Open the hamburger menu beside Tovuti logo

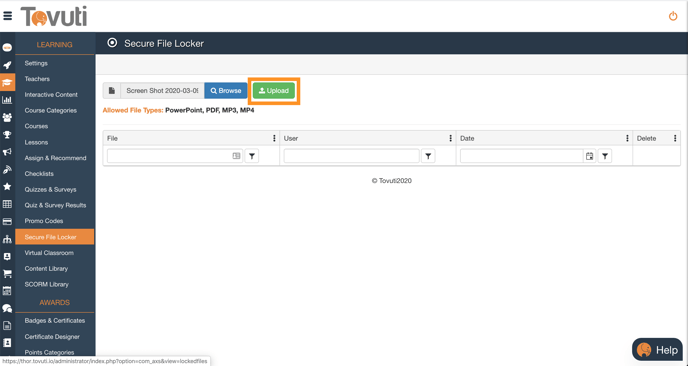coord(7,16)
